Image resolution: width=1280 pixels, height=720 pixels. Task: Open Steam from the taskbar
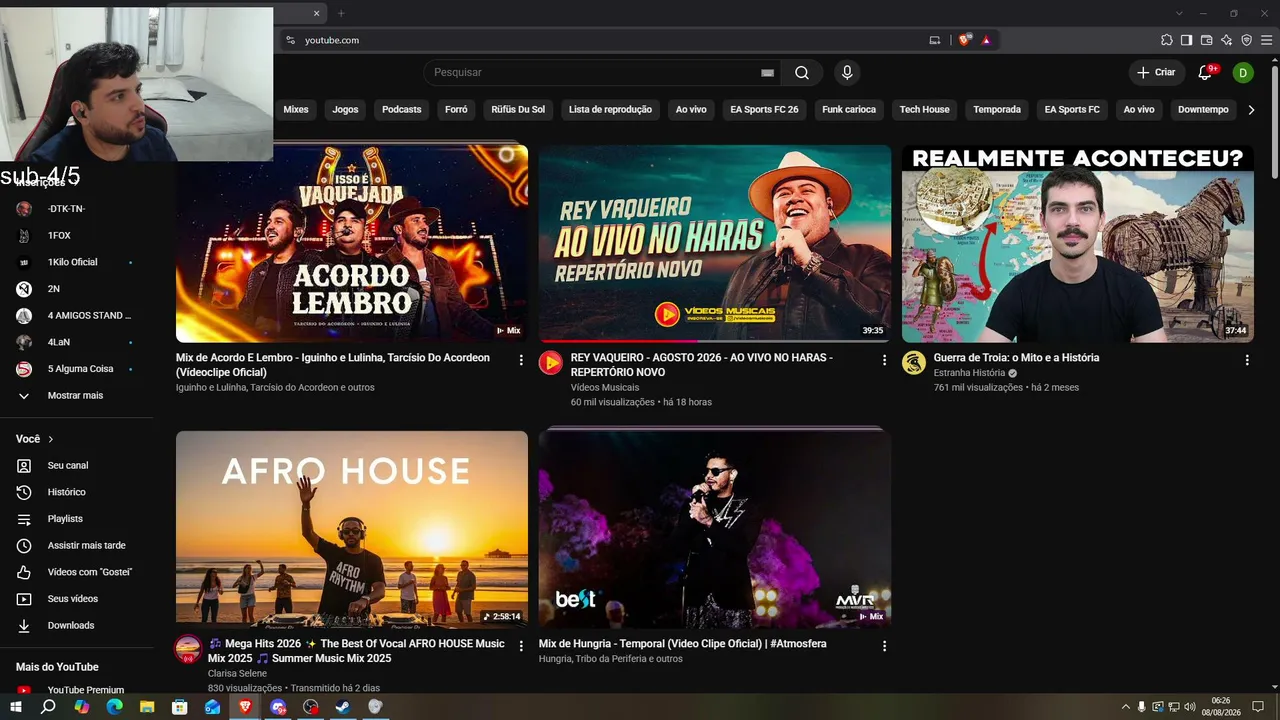(x=343, y=707)
